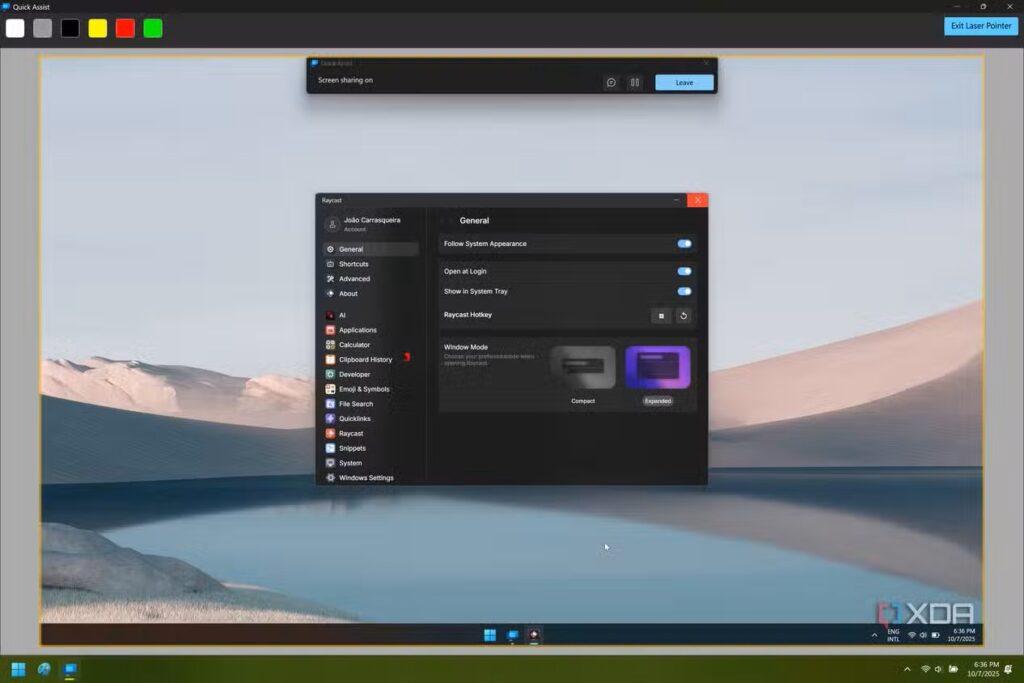Viewport: 1024px width, 683px height.
Task: Toggle Follow System Appearance switch
Action: tap(684, 244)
